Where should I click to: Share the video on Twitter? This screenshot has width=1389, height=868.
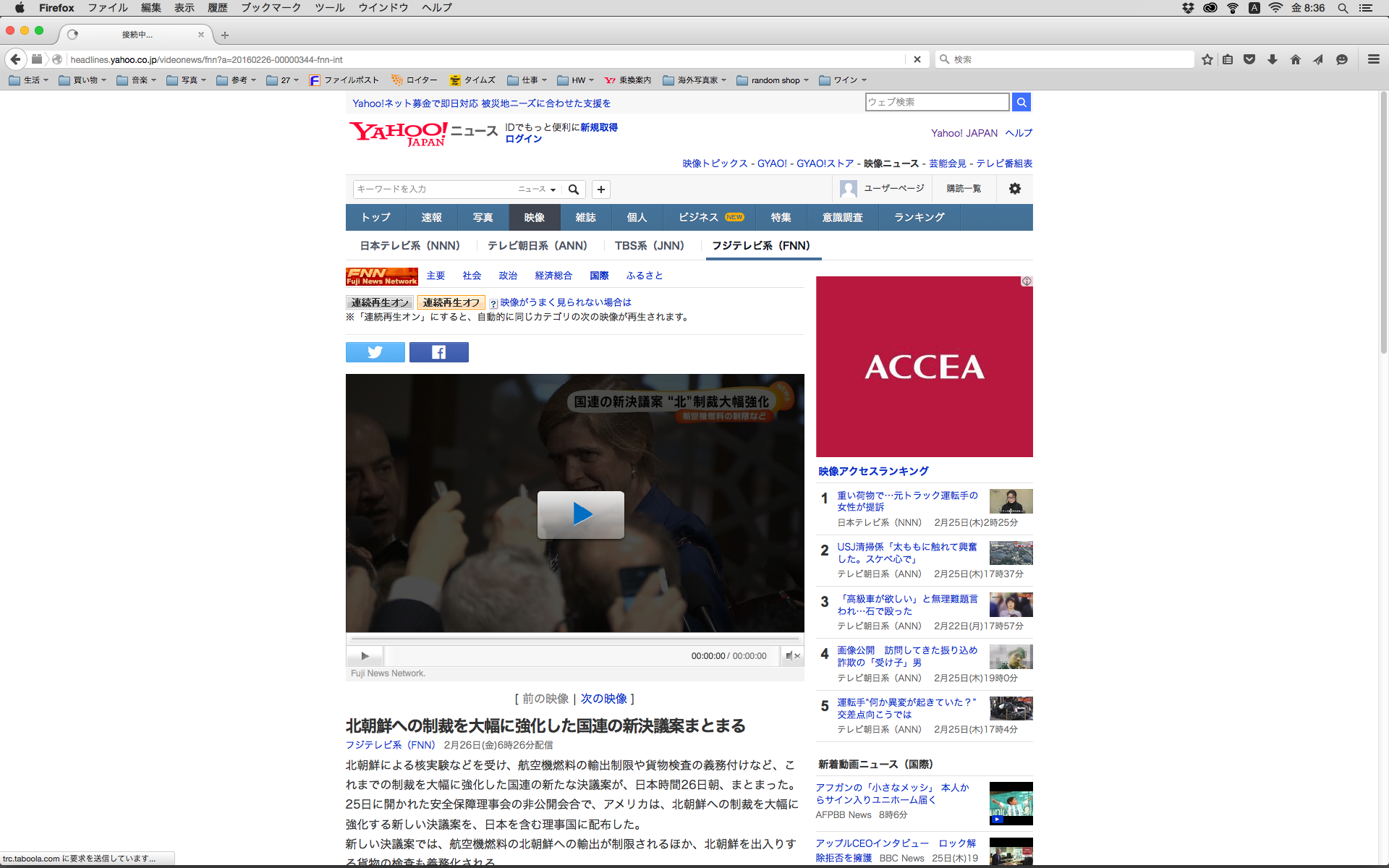tap(375, 352)
